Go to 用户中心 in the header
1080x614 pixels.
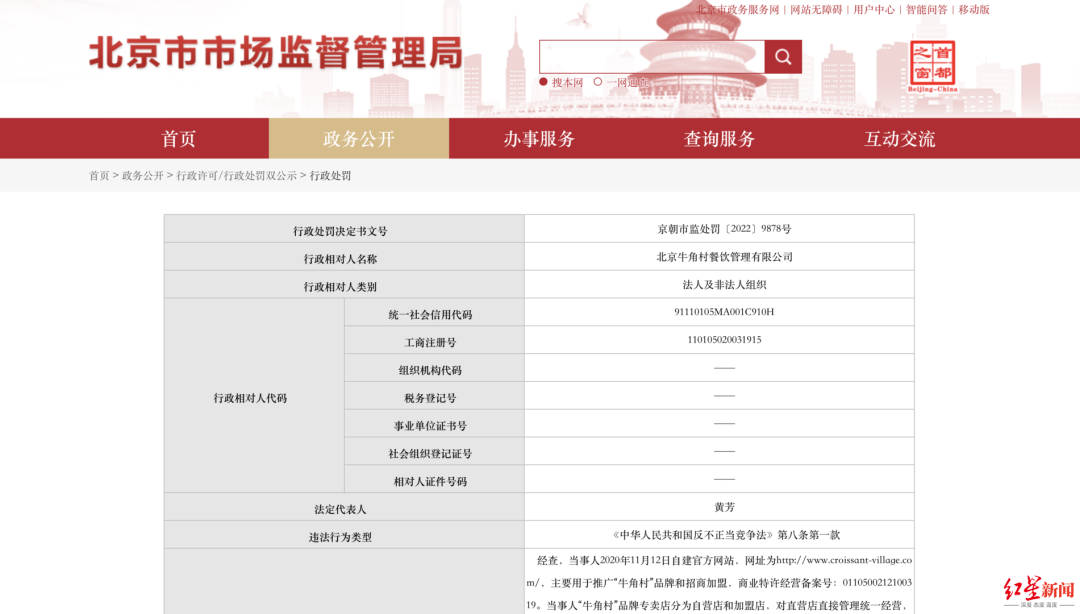coord(874,10)
